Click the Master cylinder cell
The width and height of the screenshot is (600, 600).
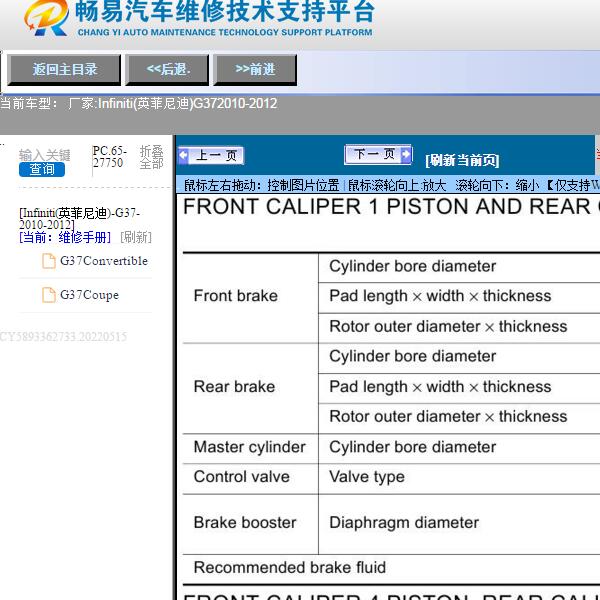pyautogui.click(x=249, y=447)
